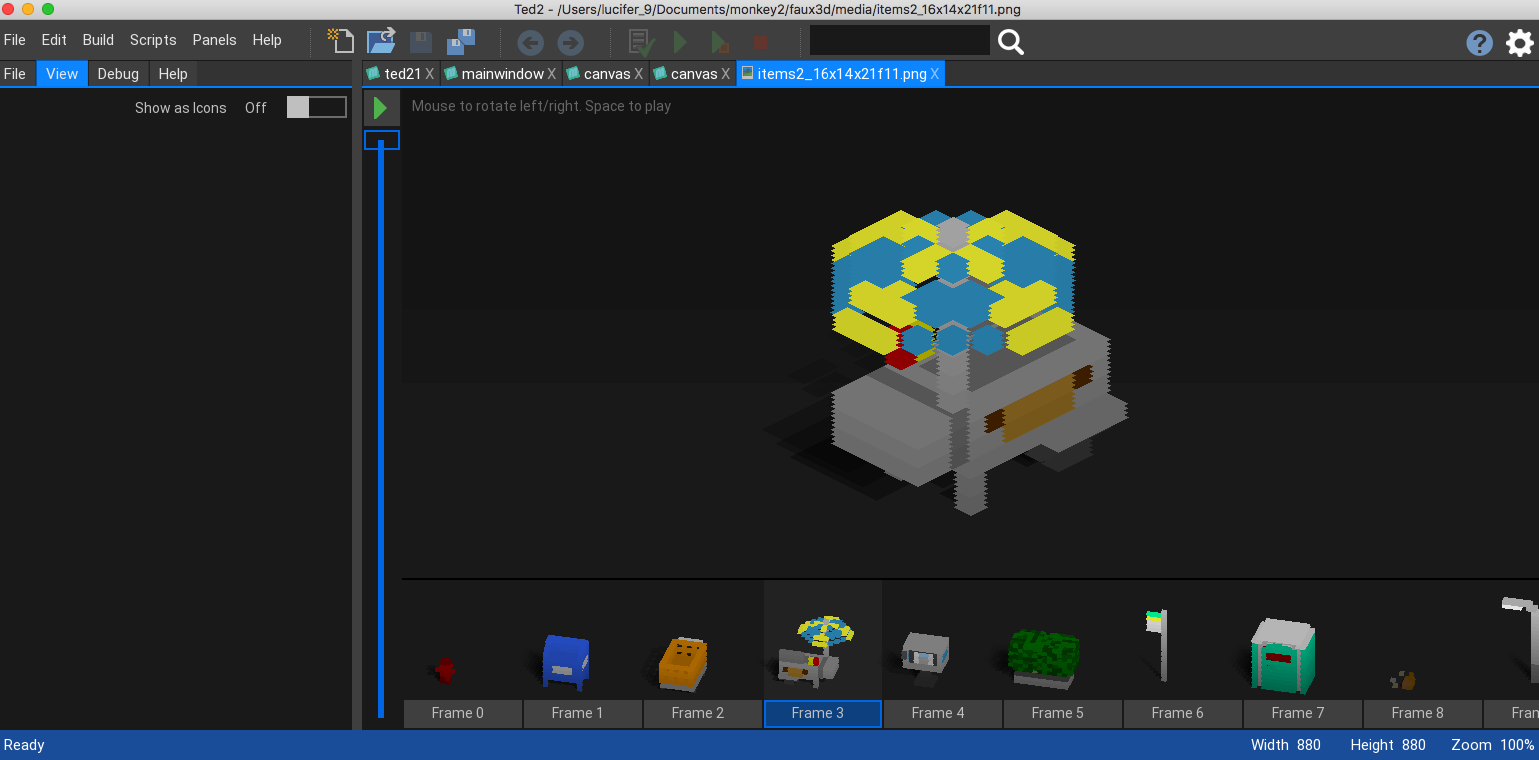Screen dimensions: 1539x760
Task: Click the New File icon in toolbar
Action: [341, 41]
